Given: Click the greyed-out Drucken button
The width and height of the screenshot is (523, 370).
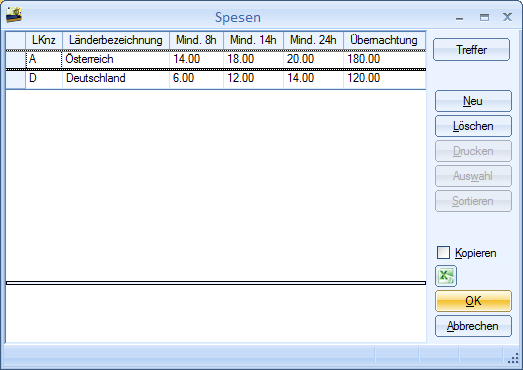Looking at the screenshot, I should pyautogui.click(x=473, y=151).
